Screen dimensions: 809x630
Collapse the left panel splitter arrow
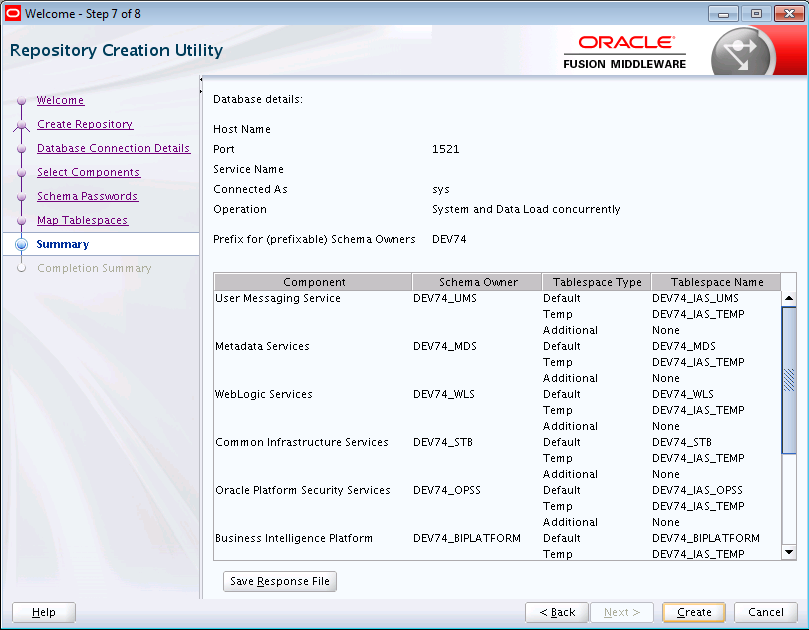tap(201, 79)
